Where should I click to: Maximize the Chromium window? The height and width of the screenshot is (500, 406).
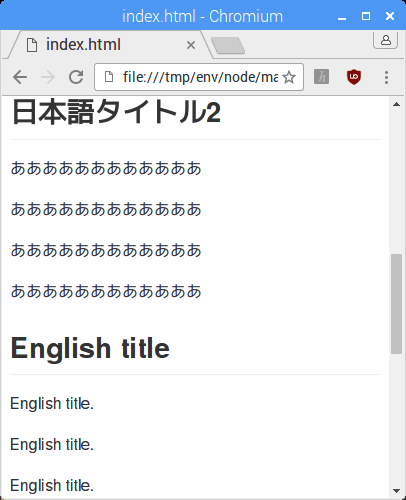click(366, 16)
